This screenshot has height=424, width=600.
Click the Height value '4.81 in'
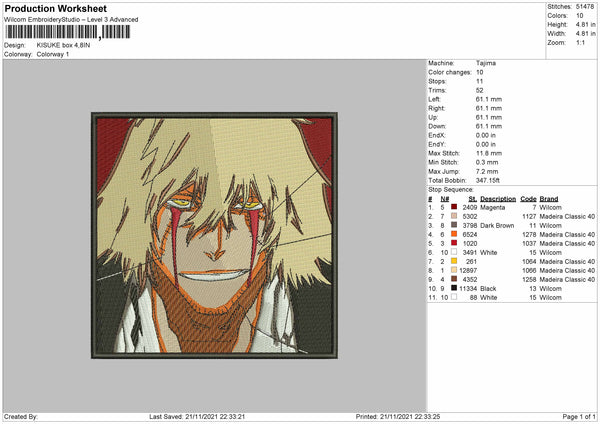pos(586,24)
